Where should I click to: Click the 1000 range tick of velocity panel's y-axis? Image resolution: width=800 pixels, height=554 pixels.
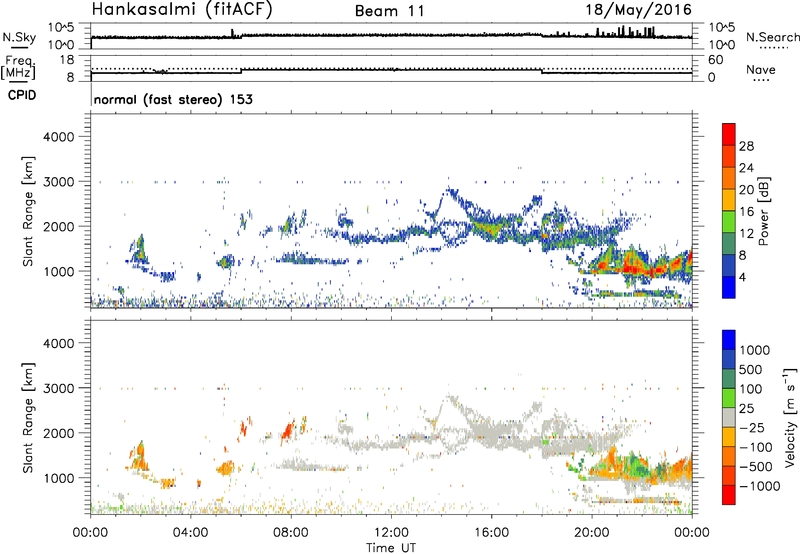click(59, 478)
